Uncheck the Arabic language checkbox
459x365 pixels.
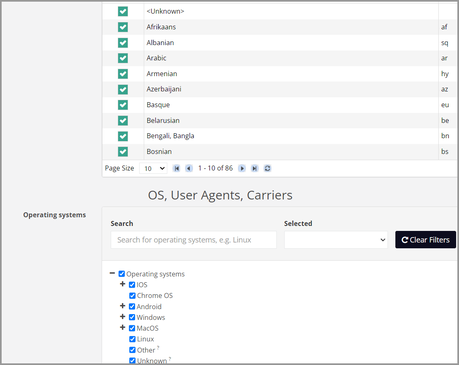pos(123,58)
